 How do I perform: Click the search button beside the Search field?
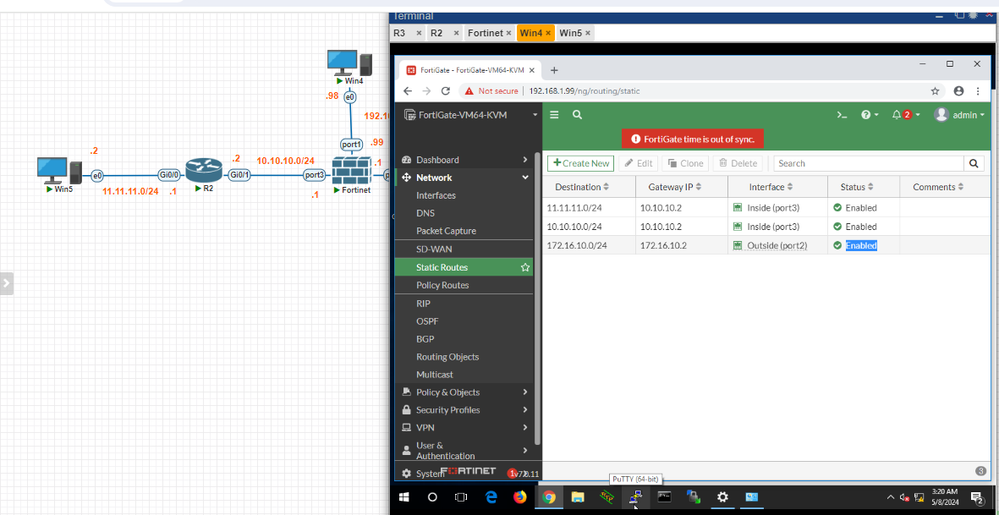point(973,163)
